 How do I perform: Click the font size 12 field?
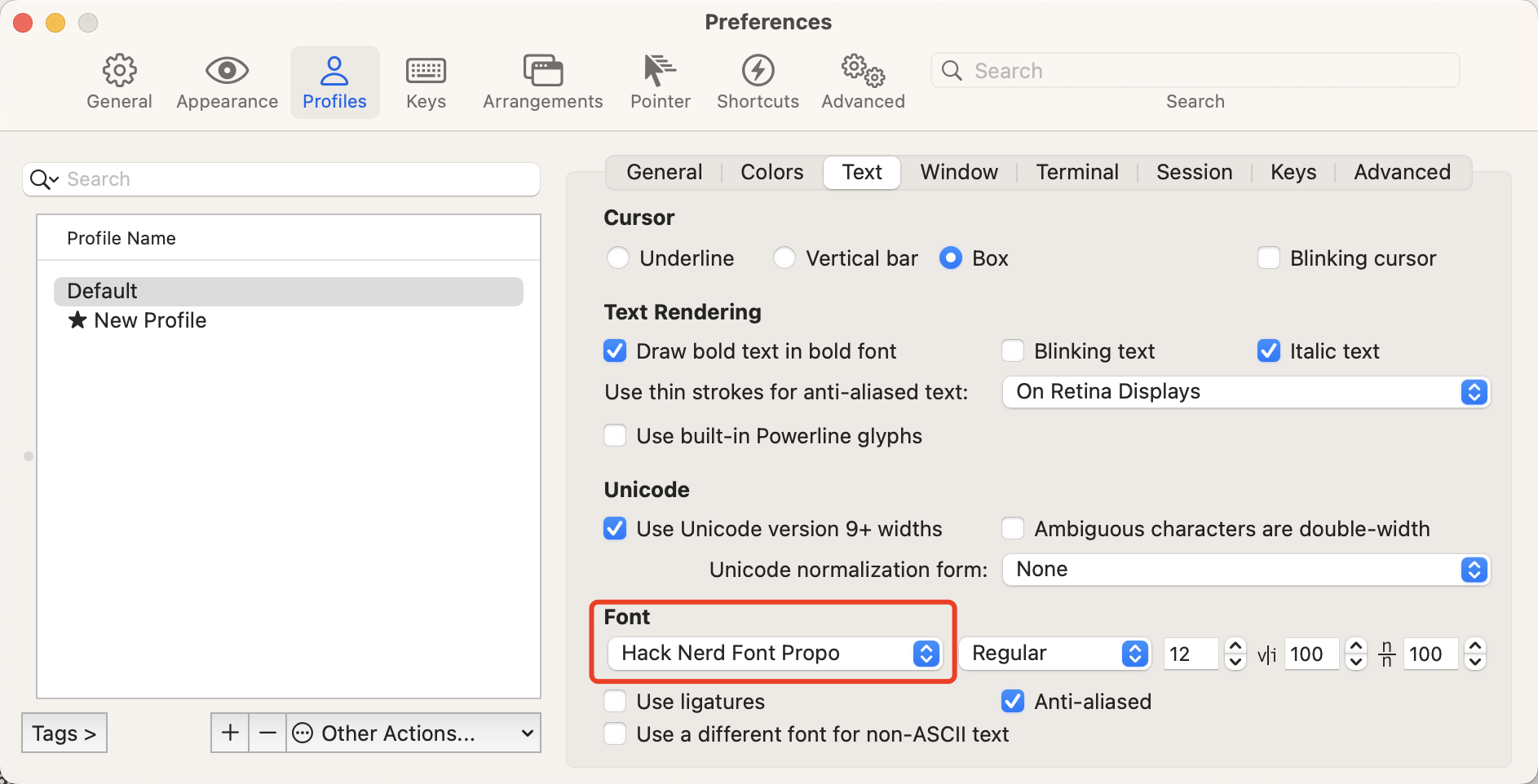coord(1191,654)
